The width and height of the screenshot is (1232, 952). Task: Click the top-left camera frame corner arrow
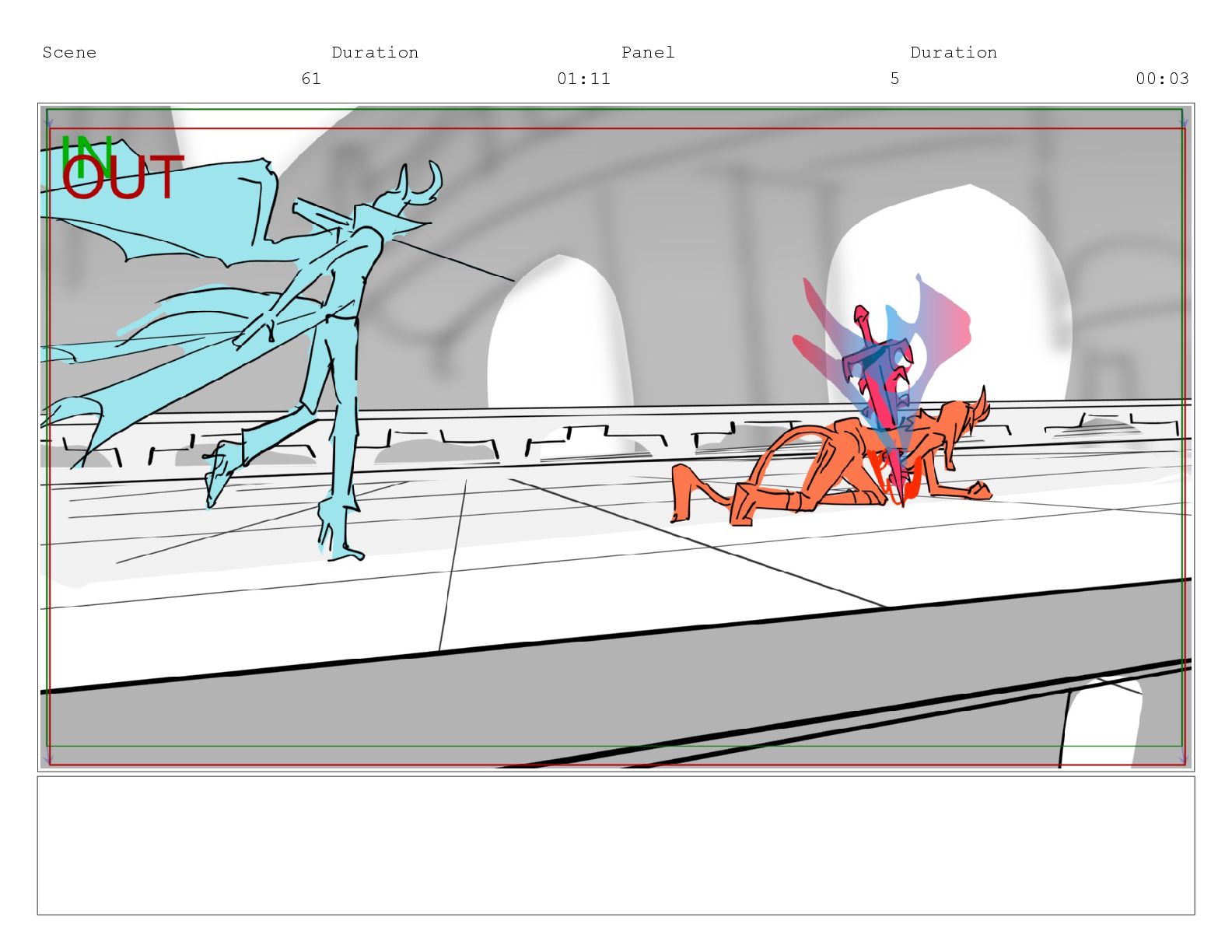[48, 123]
